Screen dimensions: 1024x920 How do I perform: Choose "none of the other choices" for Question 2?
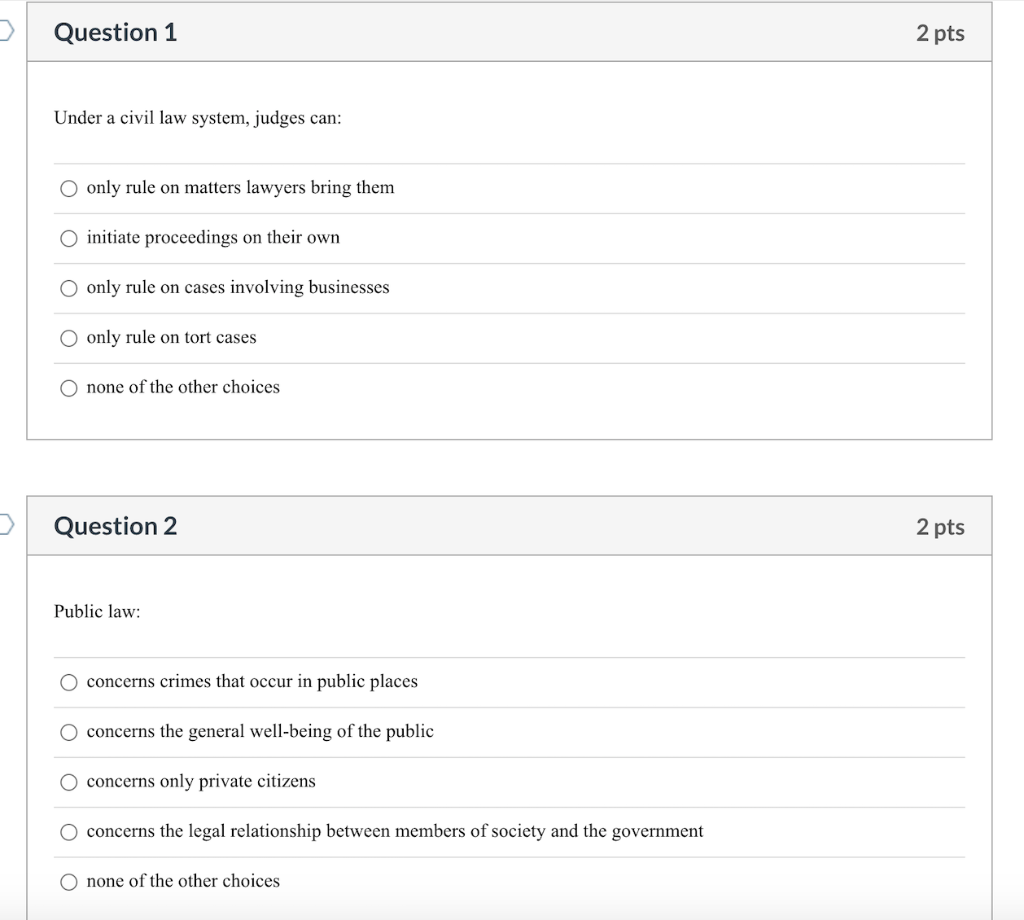(x=68, y=882)
